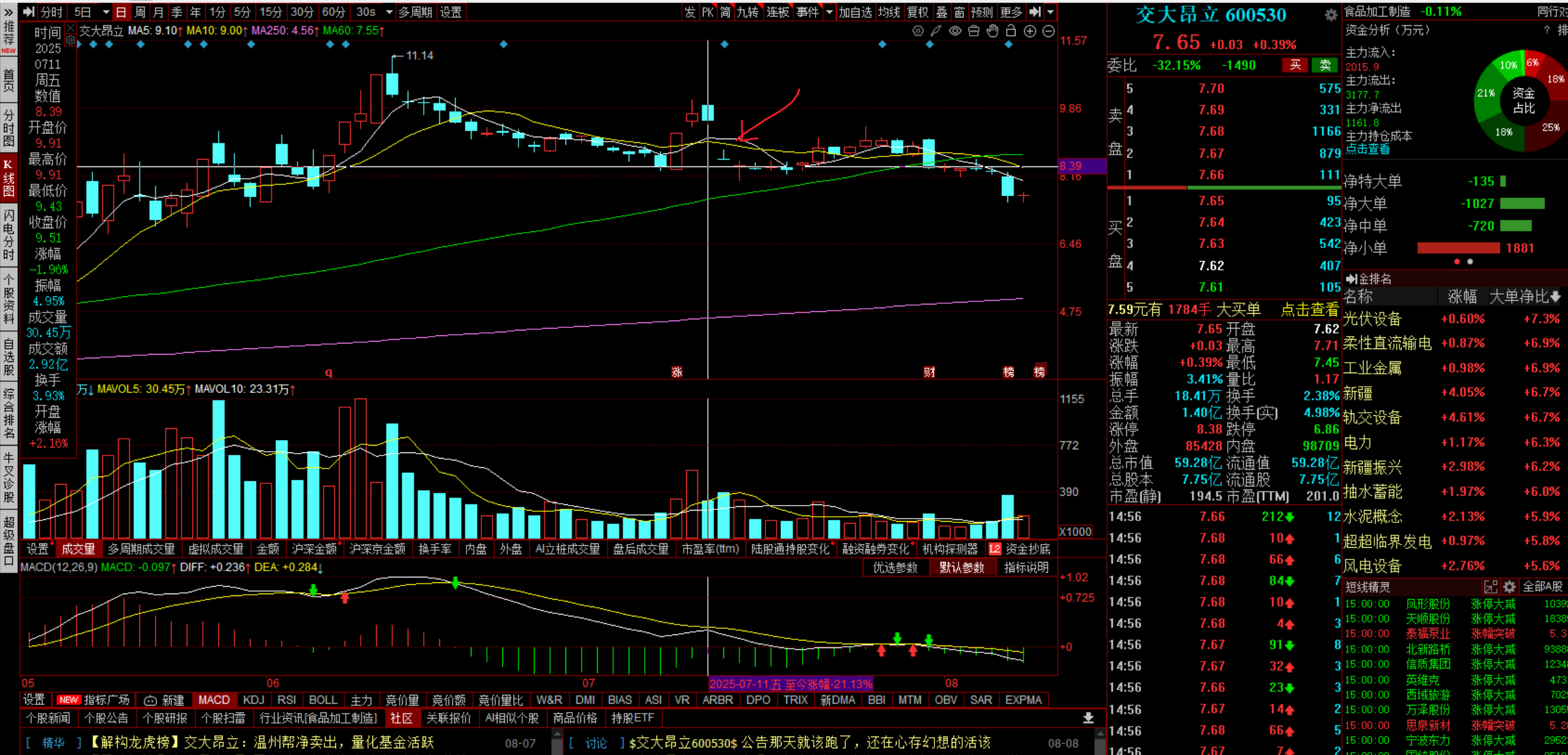1568x755 pixels.
Task: Click the collapse arrow icon left of 分时
Action: click(x=28, y=12)
